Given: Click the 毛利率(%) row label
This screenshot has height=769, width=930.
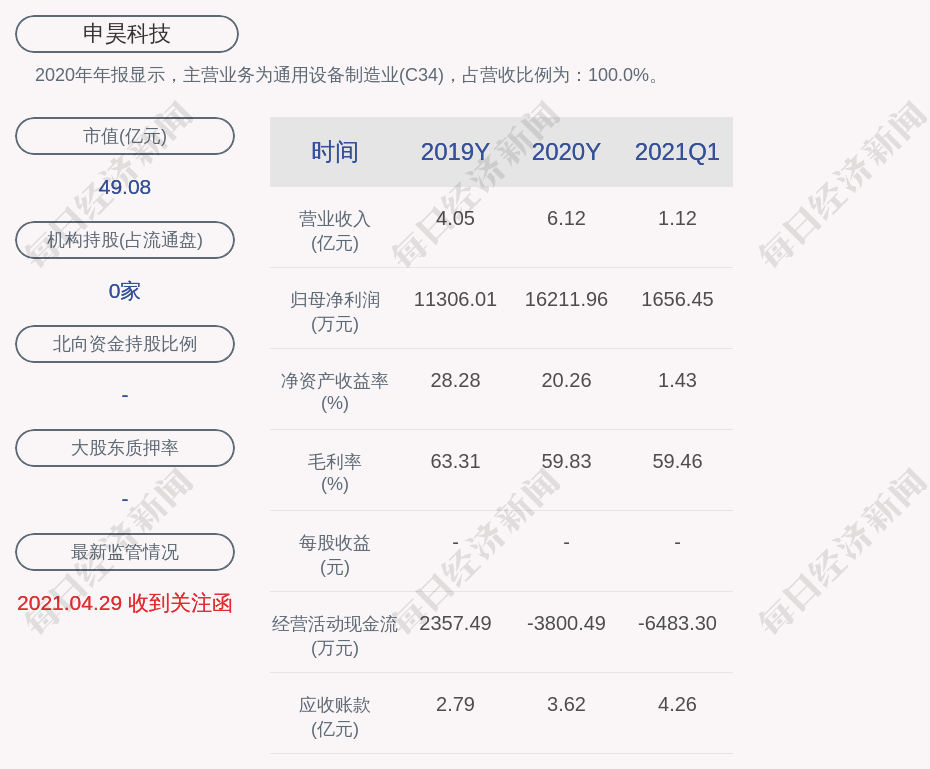Looking at the screenshot, I should (x=335, y=473).
